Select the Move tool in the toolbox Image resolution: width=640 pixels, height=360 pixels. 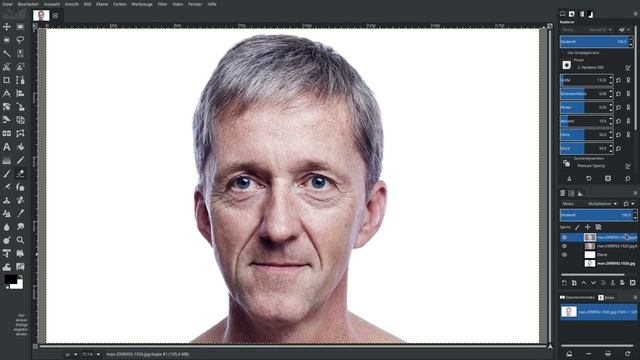[x=7, y=27]
